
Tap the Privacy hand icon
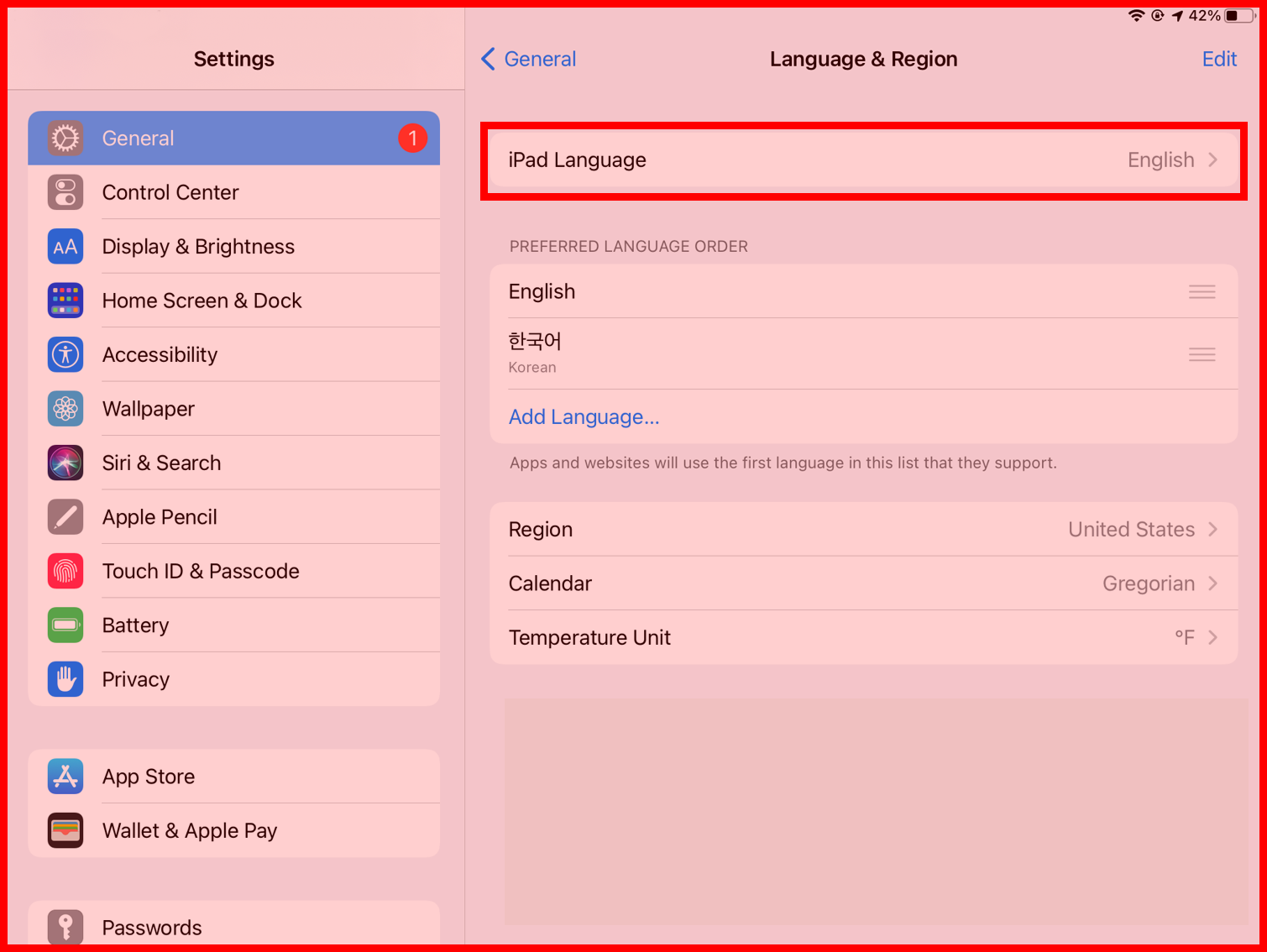(x=65, y=679)
